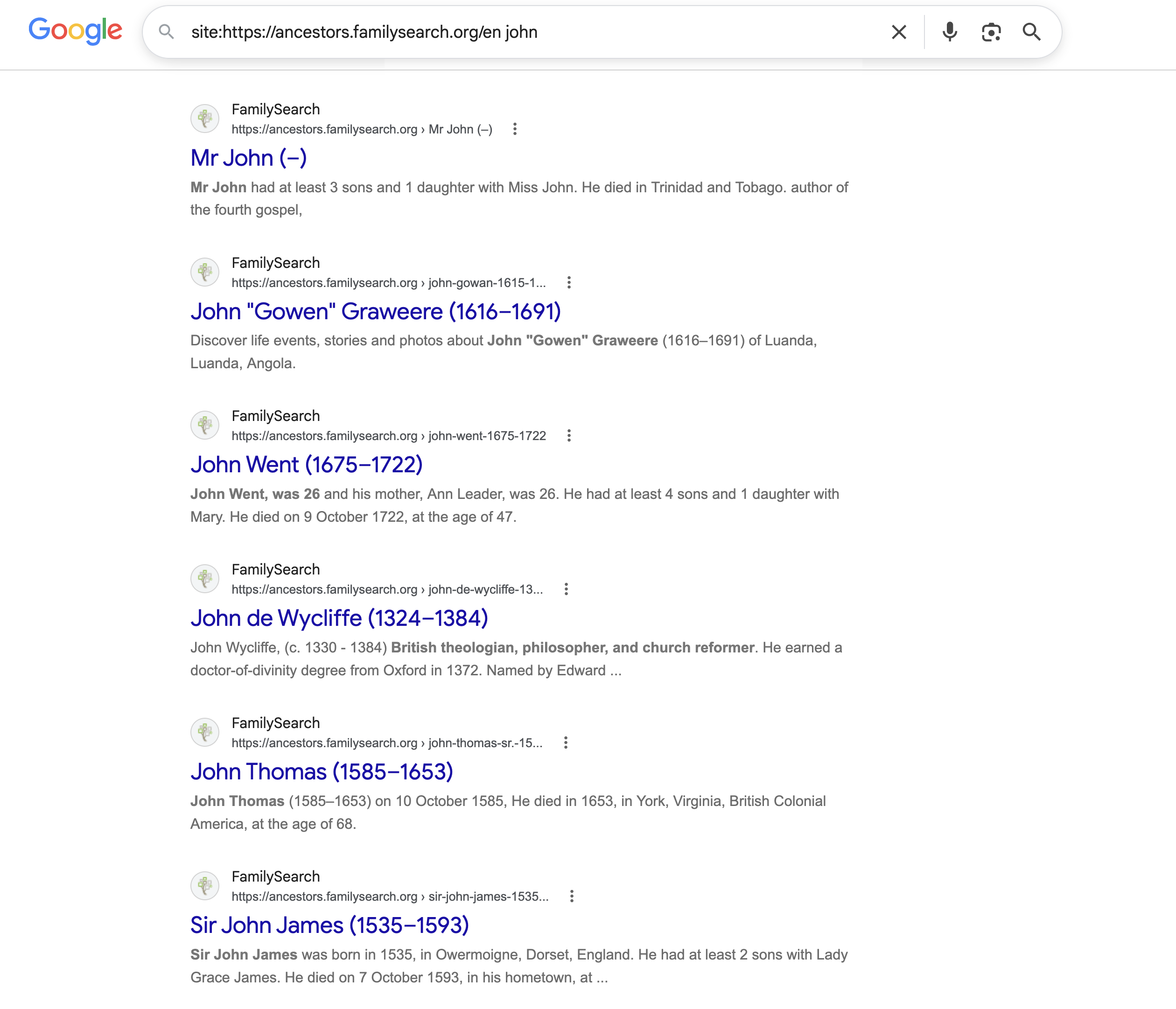Submit search with the blue magnifier button
The image size is (1176, 1009).
click(1032, 32)
